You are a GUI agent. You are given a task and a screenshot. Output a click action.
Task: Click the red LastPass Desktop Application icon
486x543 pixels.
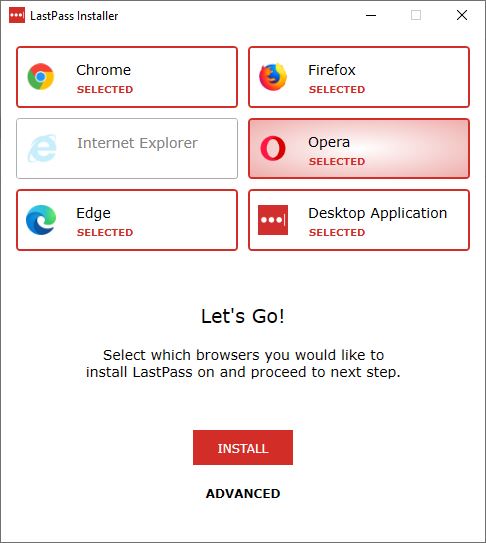pos(273,220)
